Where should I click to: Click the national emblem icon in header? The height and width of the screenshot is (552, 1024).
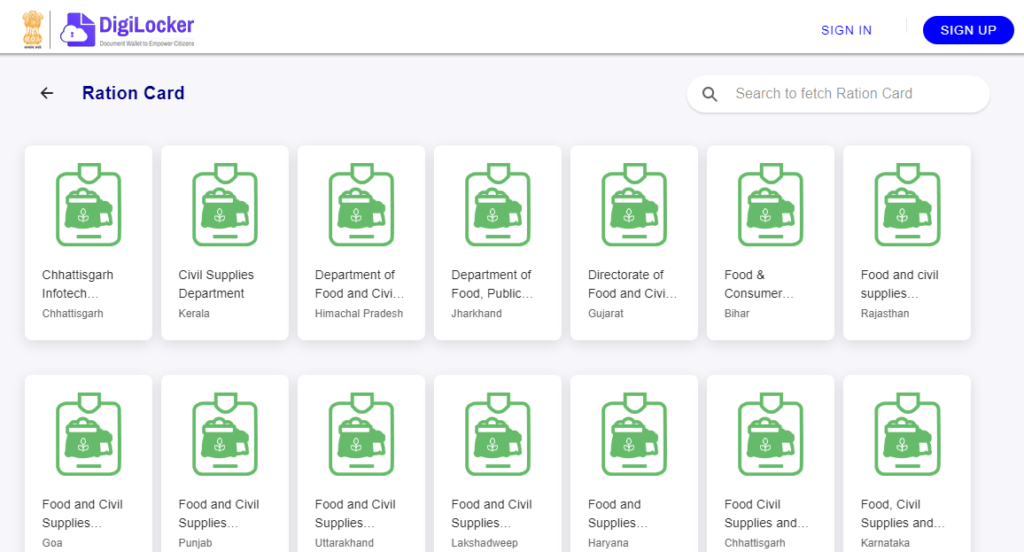tap(33, 29)
